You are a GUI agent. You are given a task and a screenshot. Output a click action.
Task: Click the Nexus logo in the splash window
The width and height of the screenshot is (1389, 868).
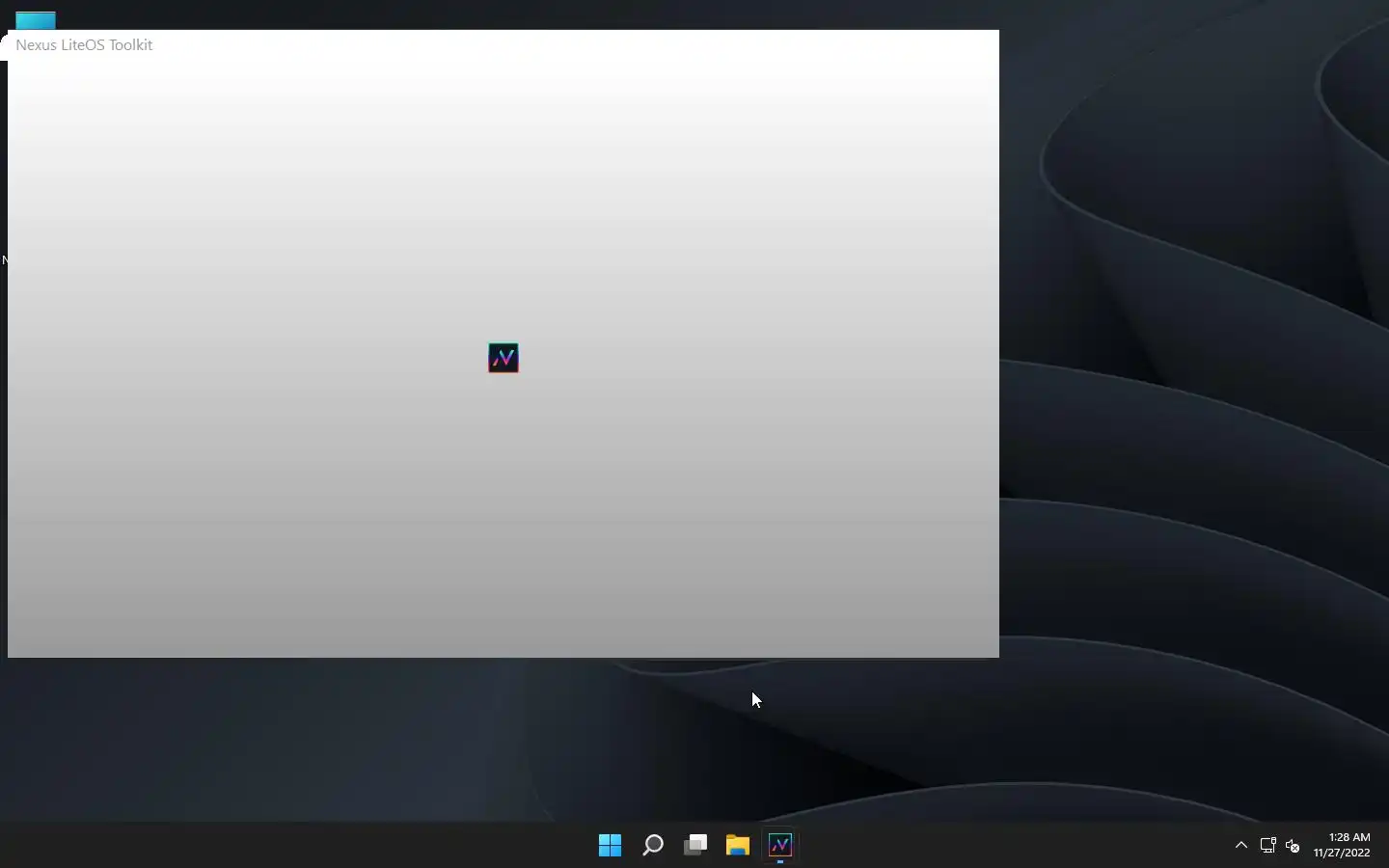point(504,358)
